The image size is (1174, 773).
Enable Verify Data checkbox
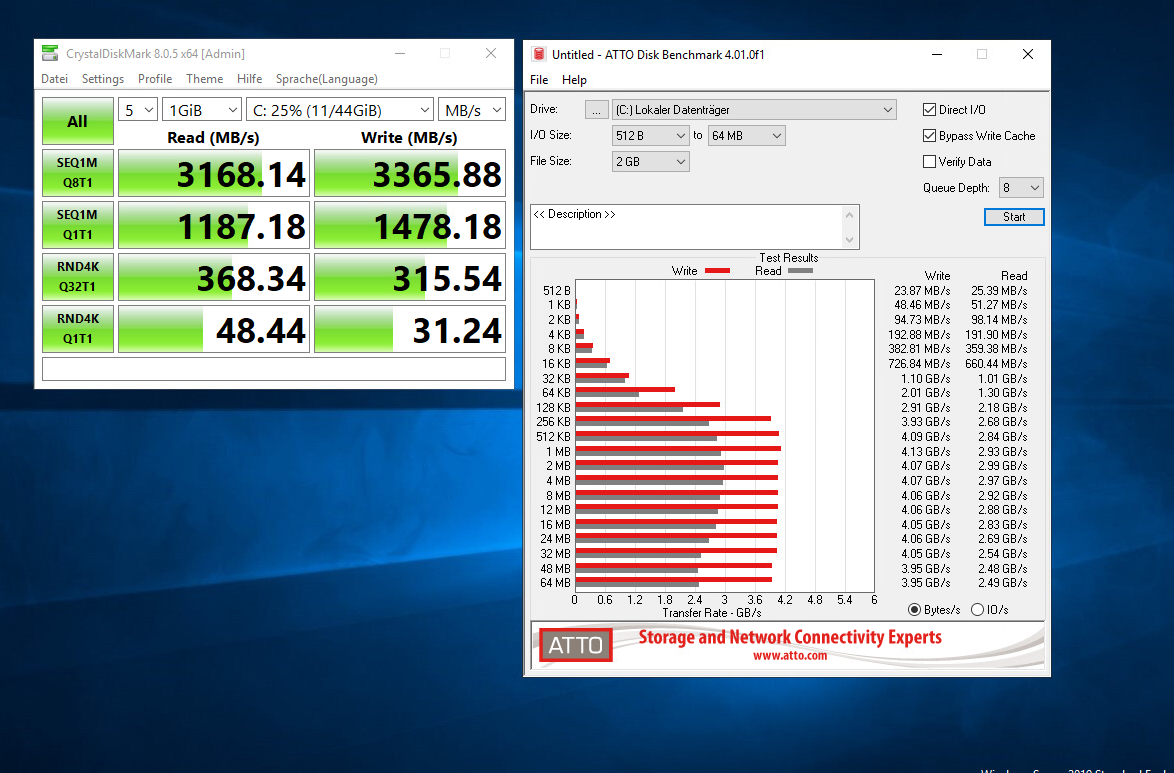(929, 161)
